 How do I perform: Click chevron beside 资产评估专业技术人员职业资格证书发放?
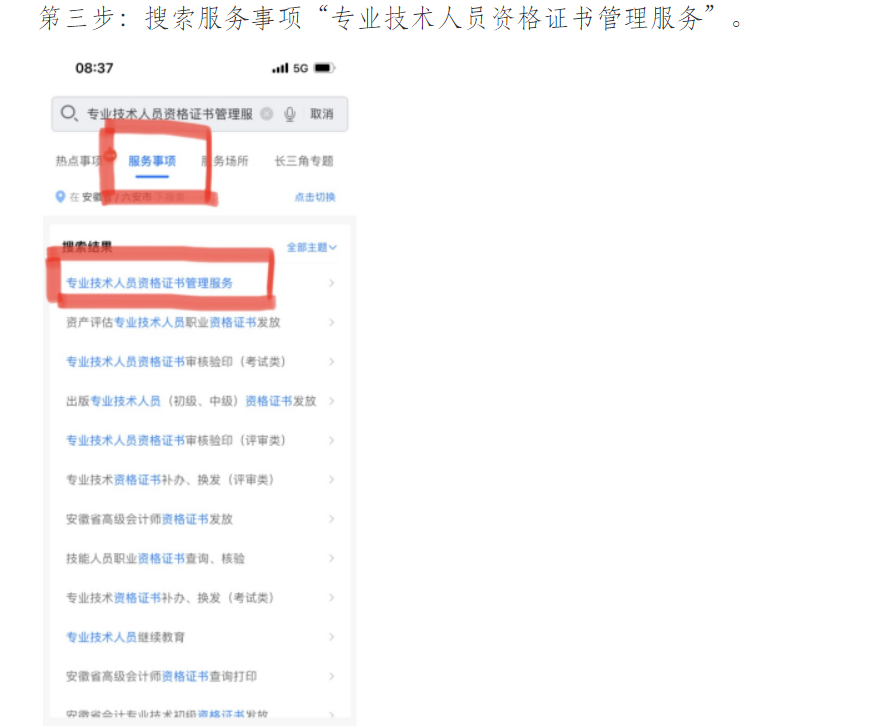(x=331, y=322)
